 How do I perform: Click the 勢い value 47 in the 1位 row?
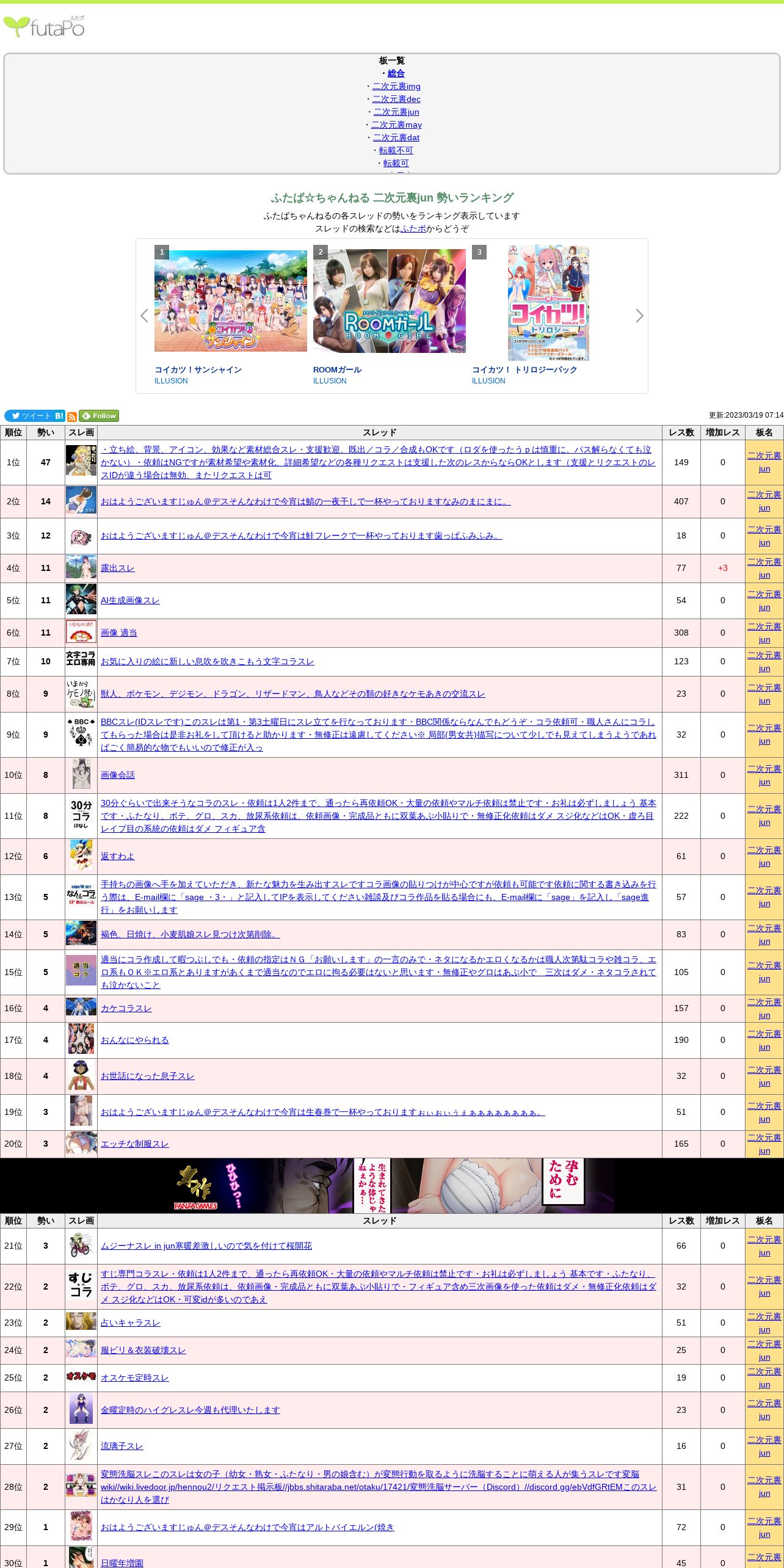[46, 462]
